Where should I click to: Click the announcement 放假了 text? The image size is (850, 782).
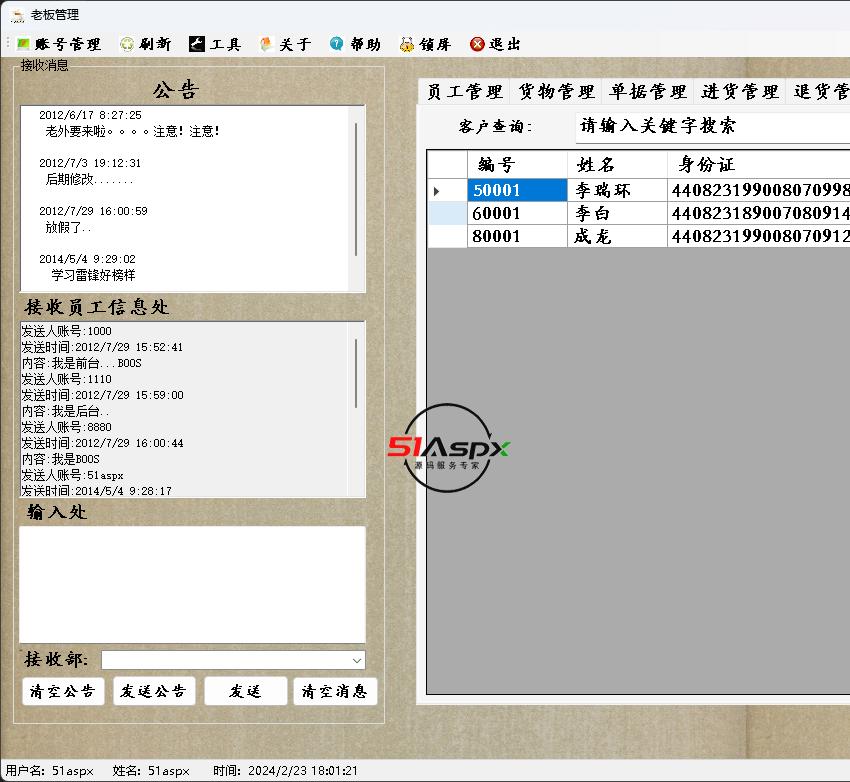68,228
